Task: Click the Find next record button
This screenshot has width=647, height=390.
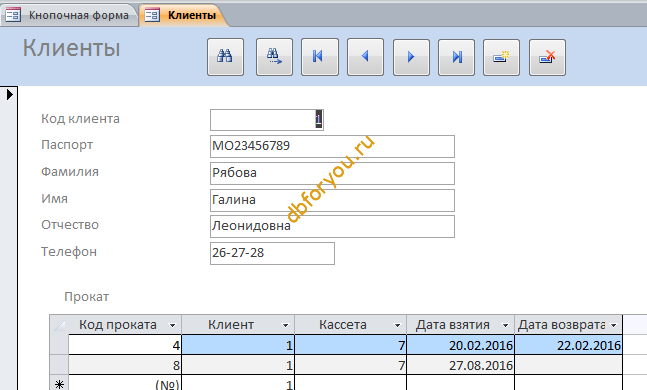Action: [274, 57]
